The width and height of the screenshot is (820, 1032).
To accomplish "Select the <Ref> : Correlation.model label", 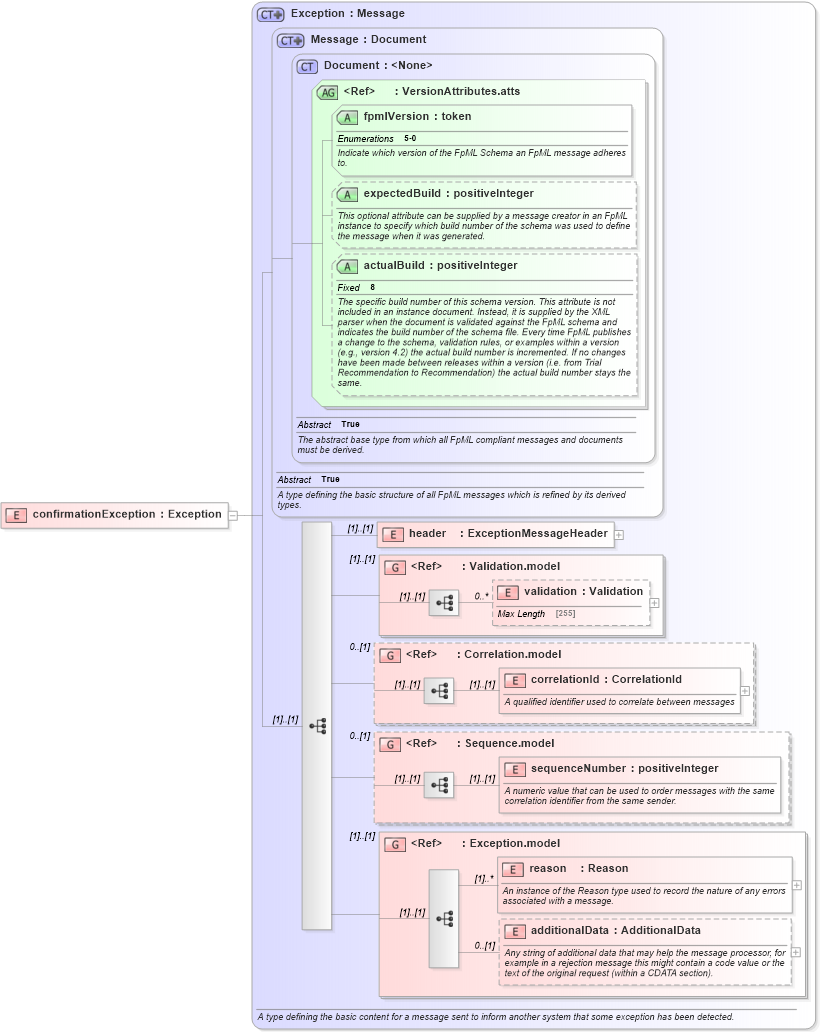I will coord(483,654).
